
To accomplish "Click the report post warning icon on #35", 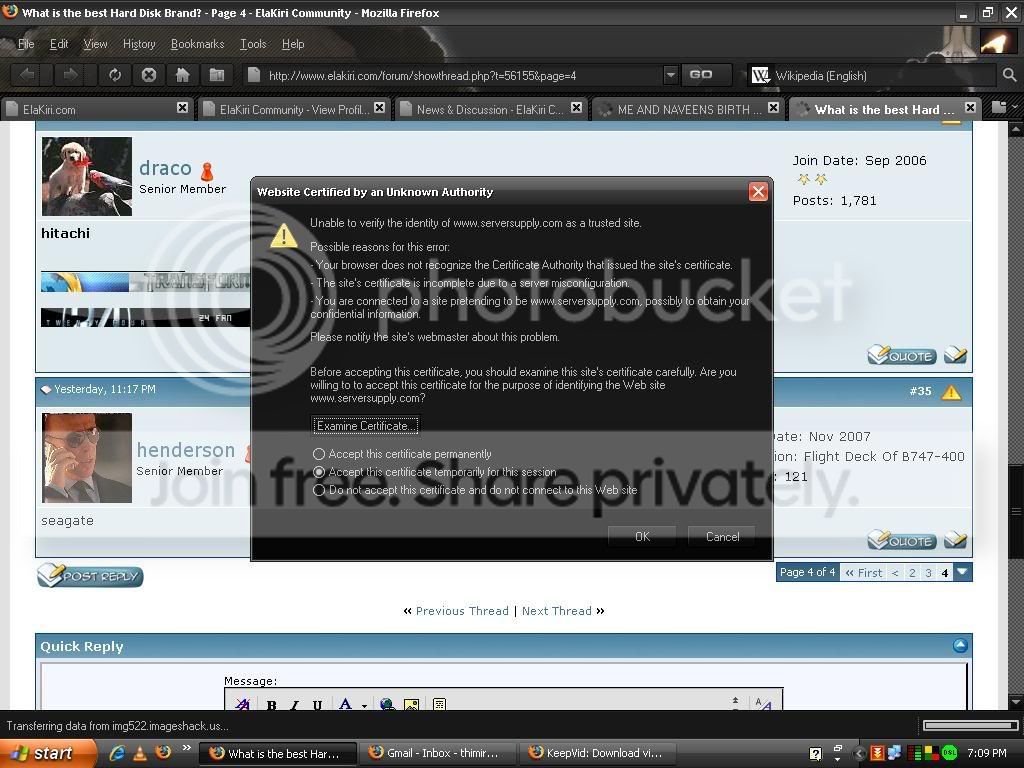I will click(x=952, y=392).
